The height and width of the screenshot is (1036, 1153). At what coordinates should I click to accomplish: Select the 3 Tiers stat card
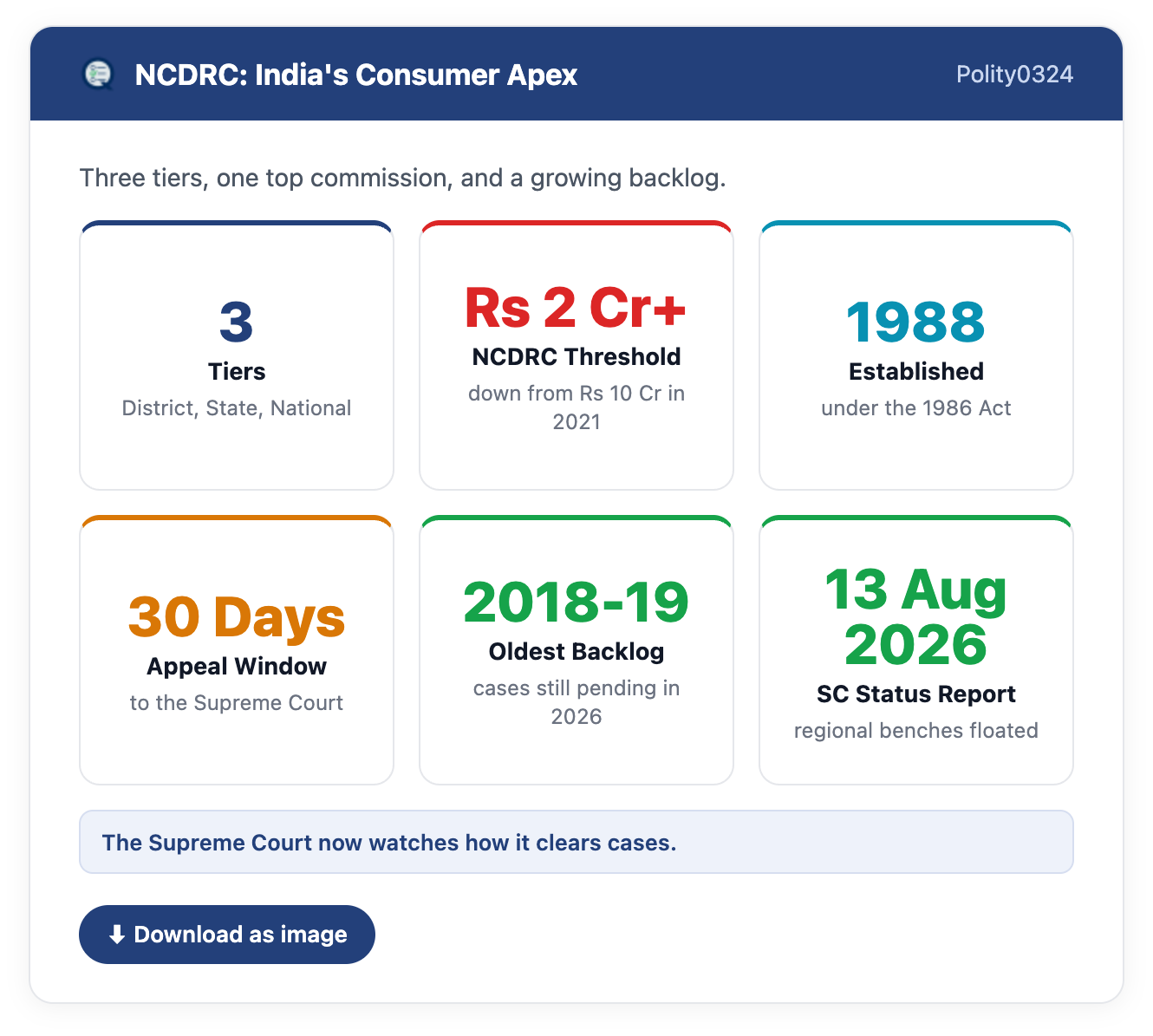point(237,355)
